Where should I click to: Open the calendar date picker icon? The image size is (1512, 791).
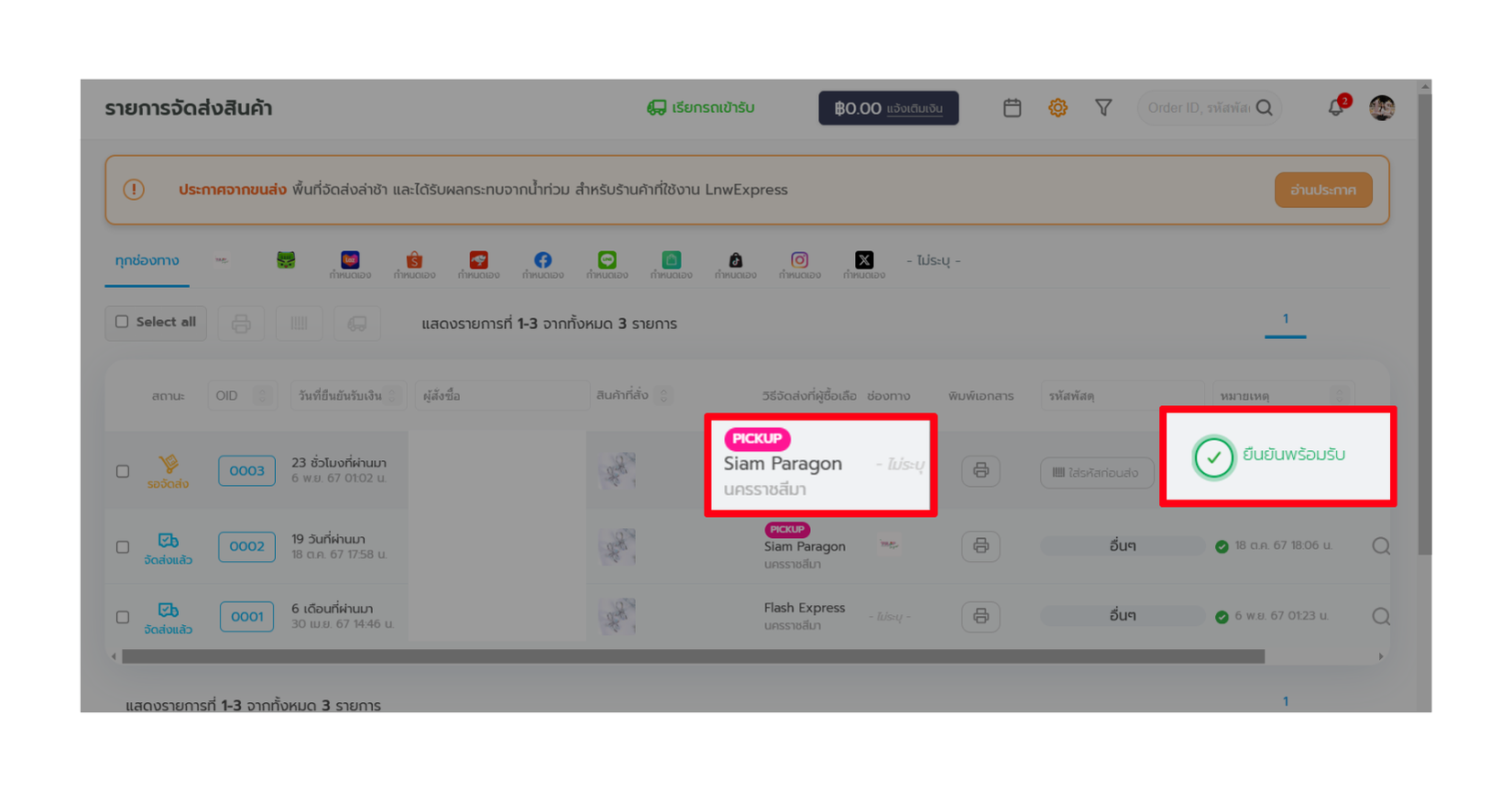point(1012,108)
